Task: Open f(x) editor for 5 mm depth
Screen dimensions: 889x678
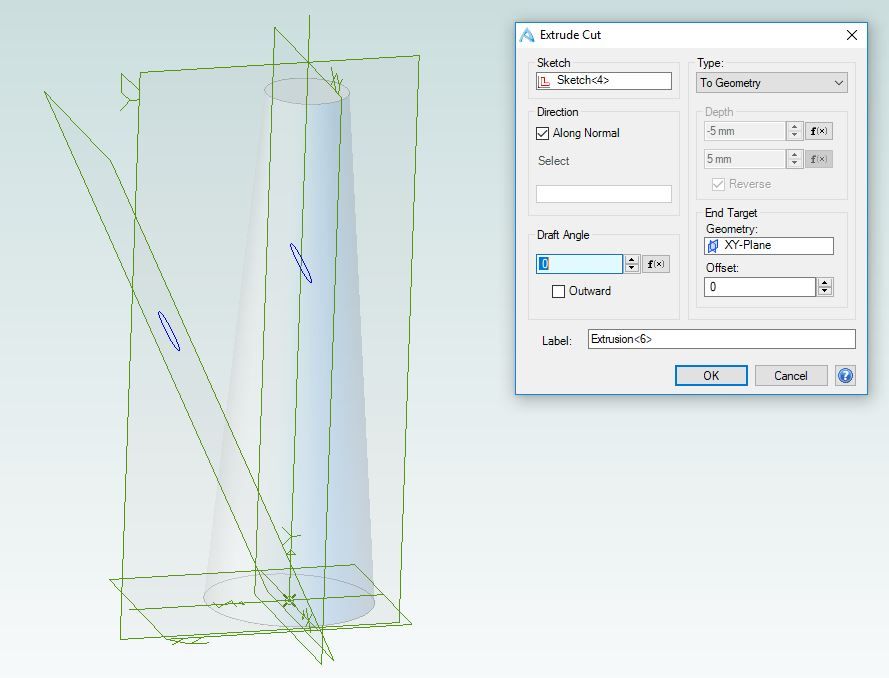Action: pyautogui.click(x=819, y=159)
